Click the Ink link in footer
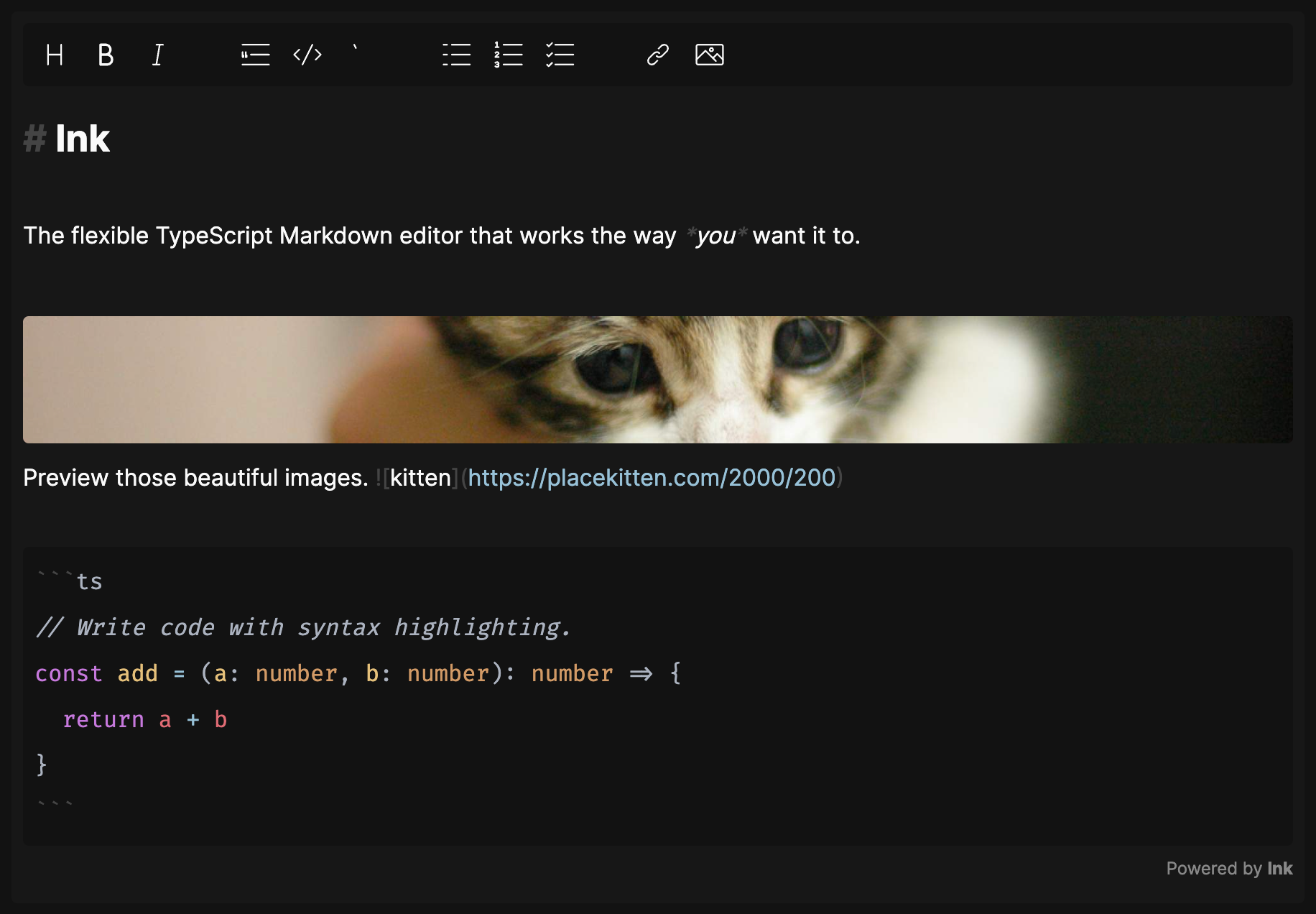 (1279, 869)
